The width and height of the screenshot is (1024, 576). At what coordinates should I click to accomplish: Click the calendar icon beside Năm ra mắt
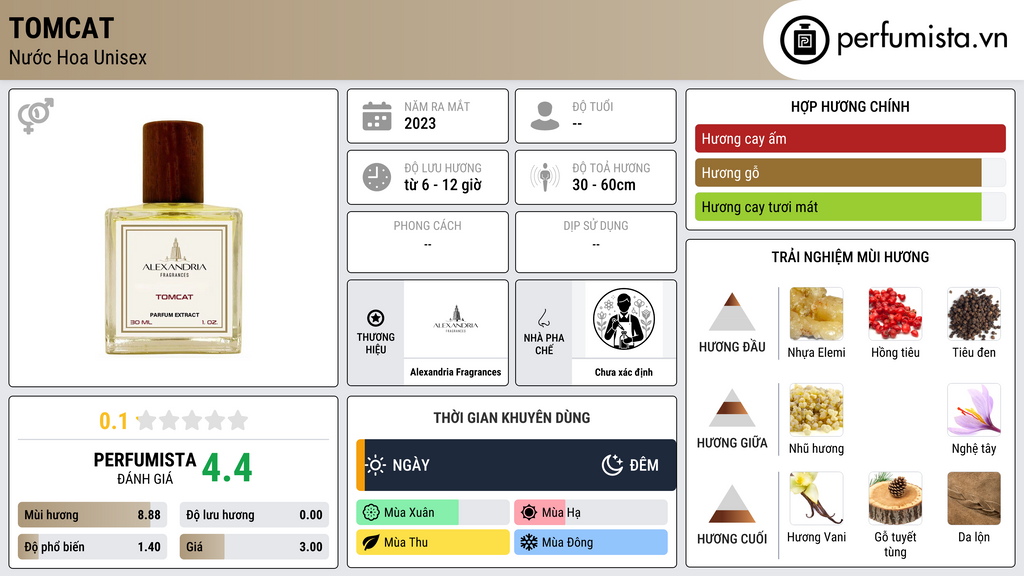[377, 116]
